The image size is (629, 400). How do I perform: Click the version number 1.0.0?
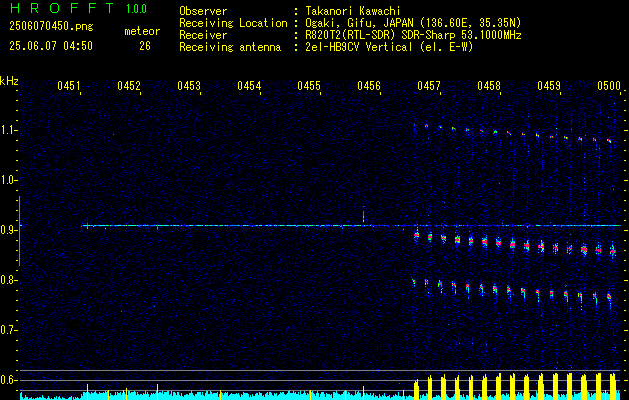point(136,9)
